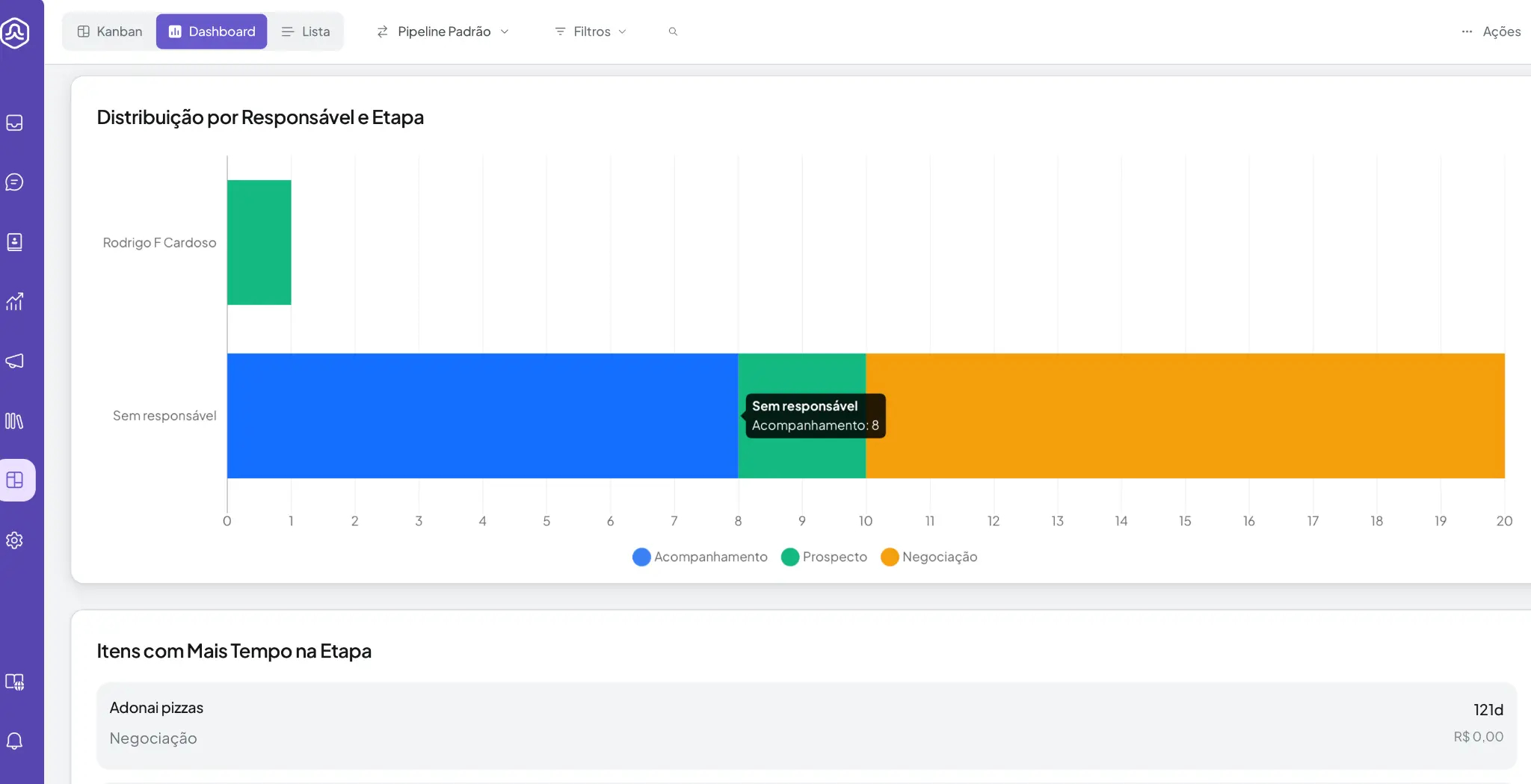Toggle Acompanhamento series in chart legend

coord(700,557)
